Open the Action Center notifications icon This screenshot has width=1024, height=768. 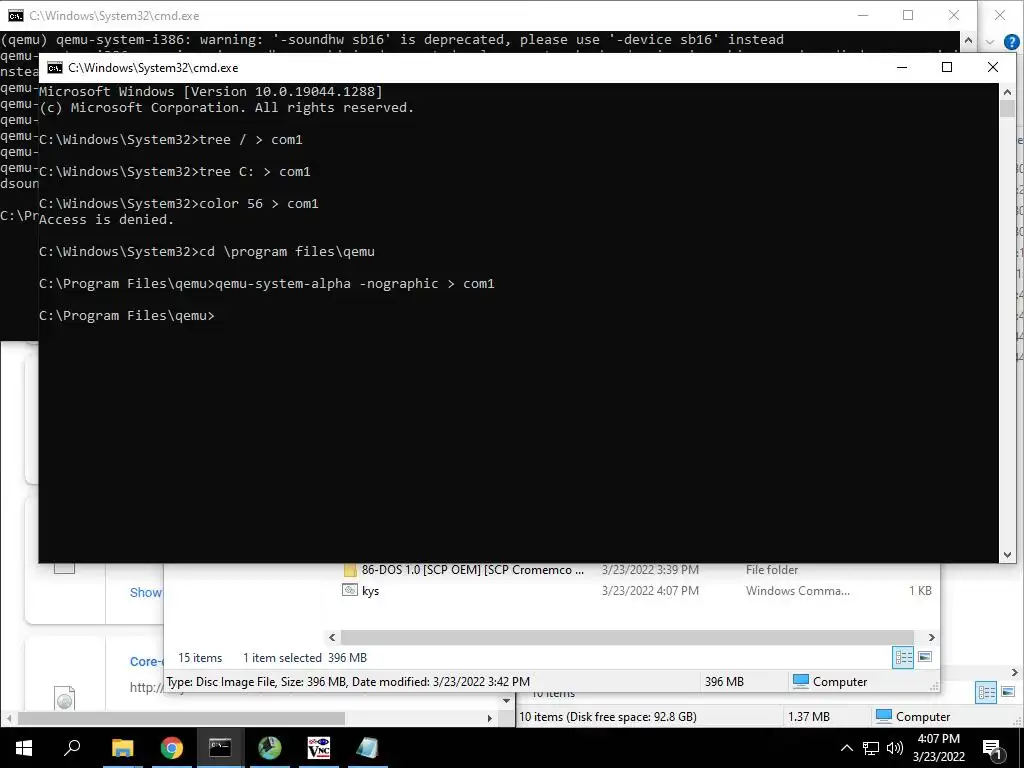[993, 749]
